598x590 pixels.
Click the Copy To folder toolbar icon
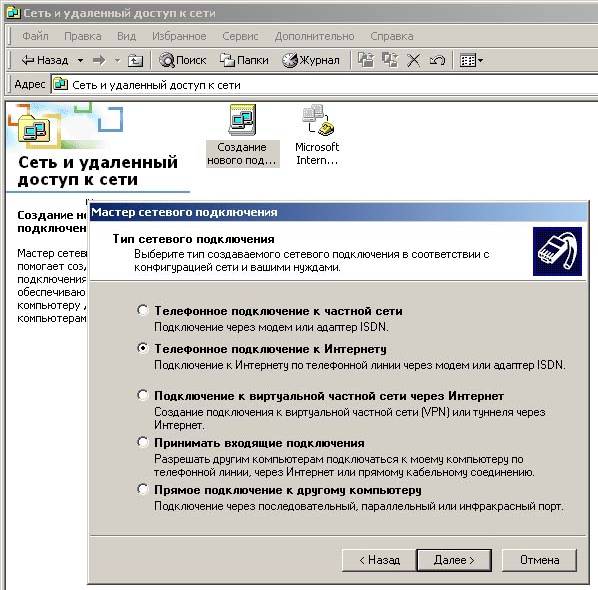pyautogui.click(x=390, y=60)
